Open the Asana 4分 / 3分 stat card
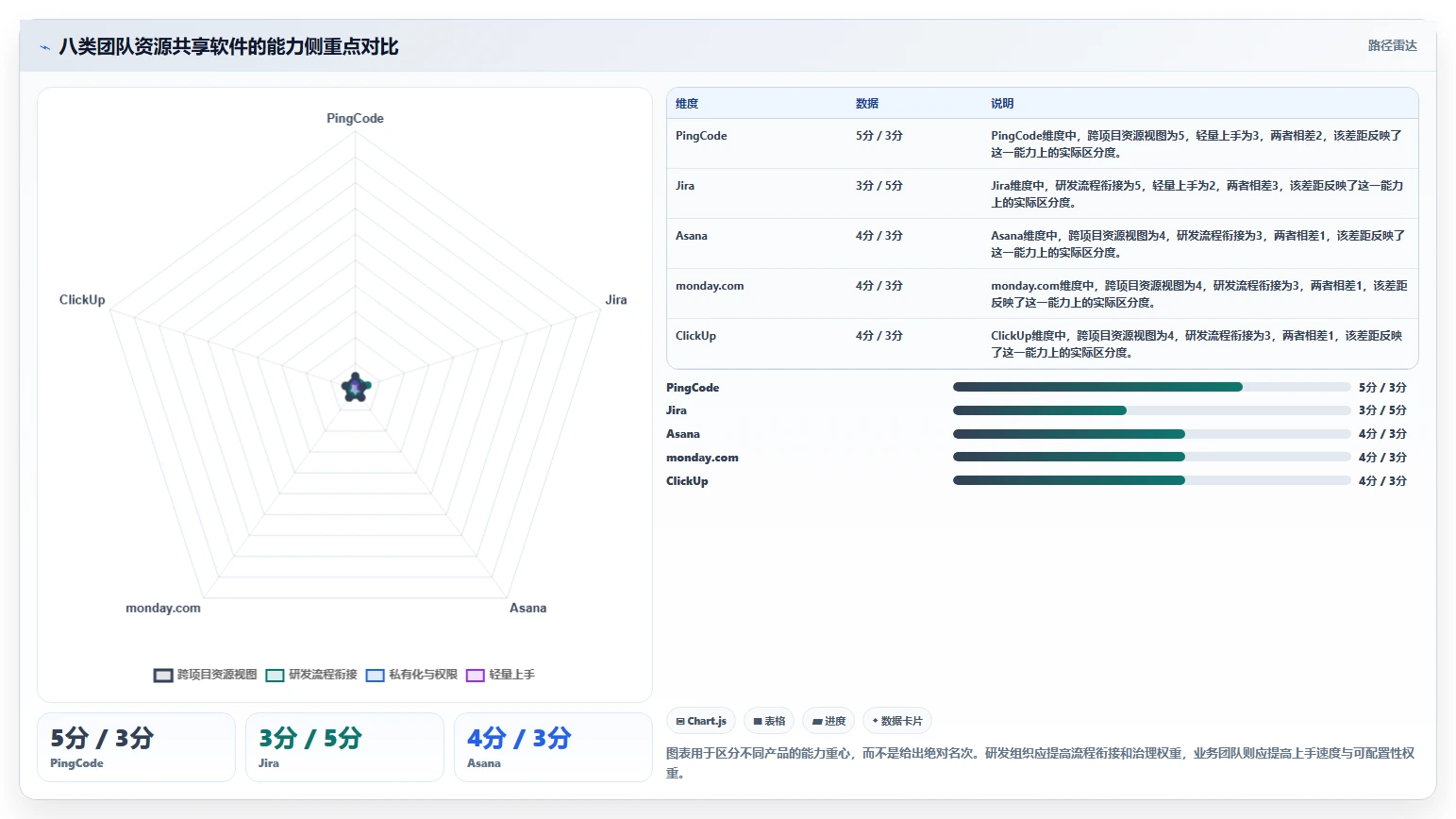The width and height of the screenshot is (1456, 819). point(553,747)
